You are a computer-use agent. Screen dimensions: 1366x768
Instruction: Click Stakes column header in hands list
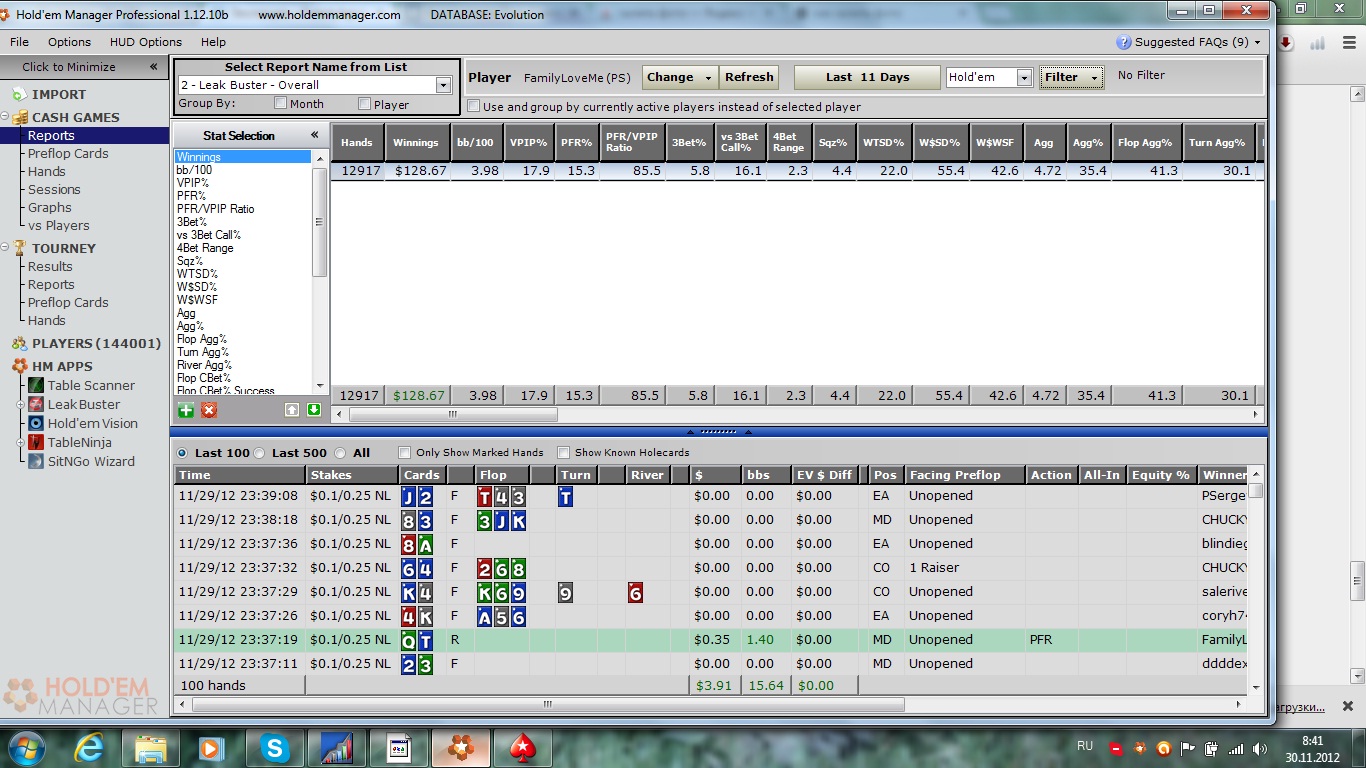pos(352,475)
